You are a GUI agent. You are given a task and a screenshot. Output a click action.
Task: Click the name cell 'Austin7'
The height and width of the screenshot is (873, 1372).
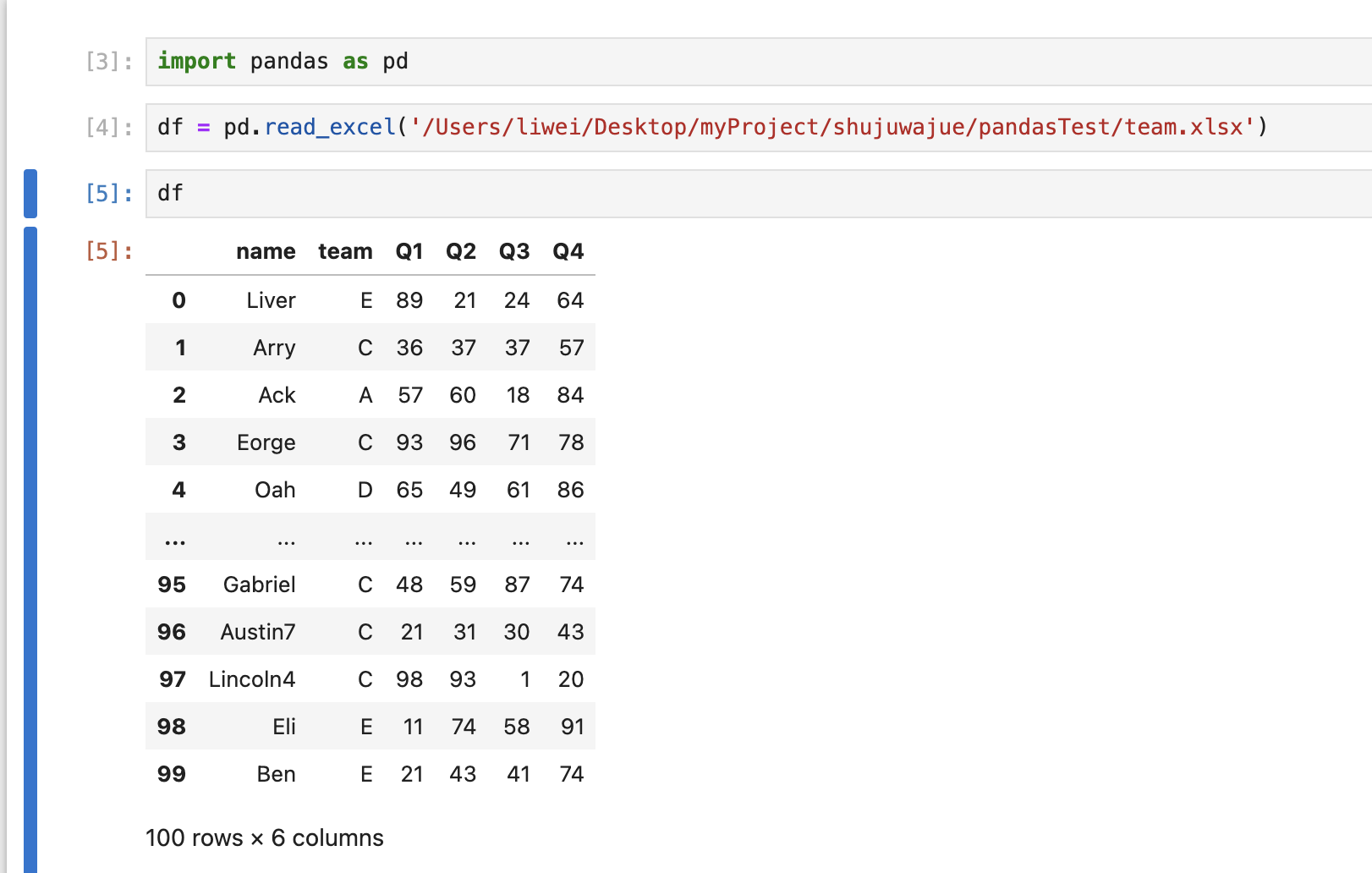(x=258, y=632)
